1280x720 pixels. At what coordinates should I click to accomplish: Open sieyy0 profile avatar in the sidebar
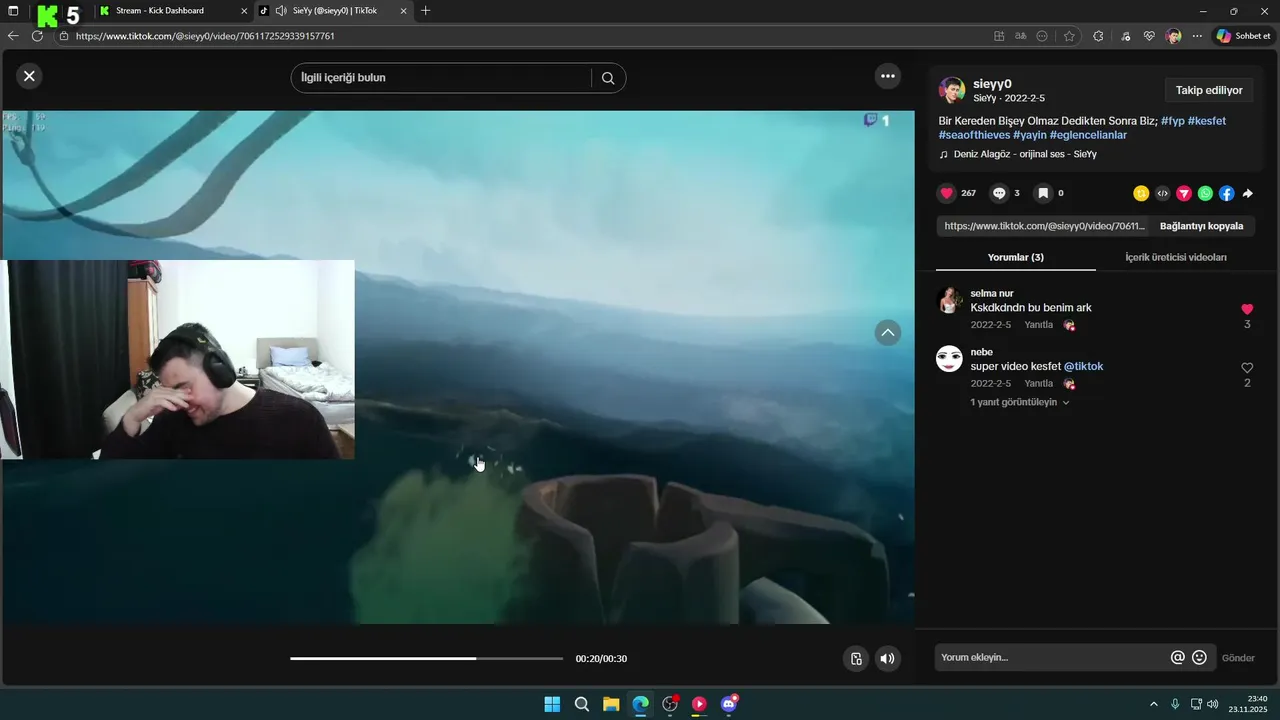tap(952, 91)
